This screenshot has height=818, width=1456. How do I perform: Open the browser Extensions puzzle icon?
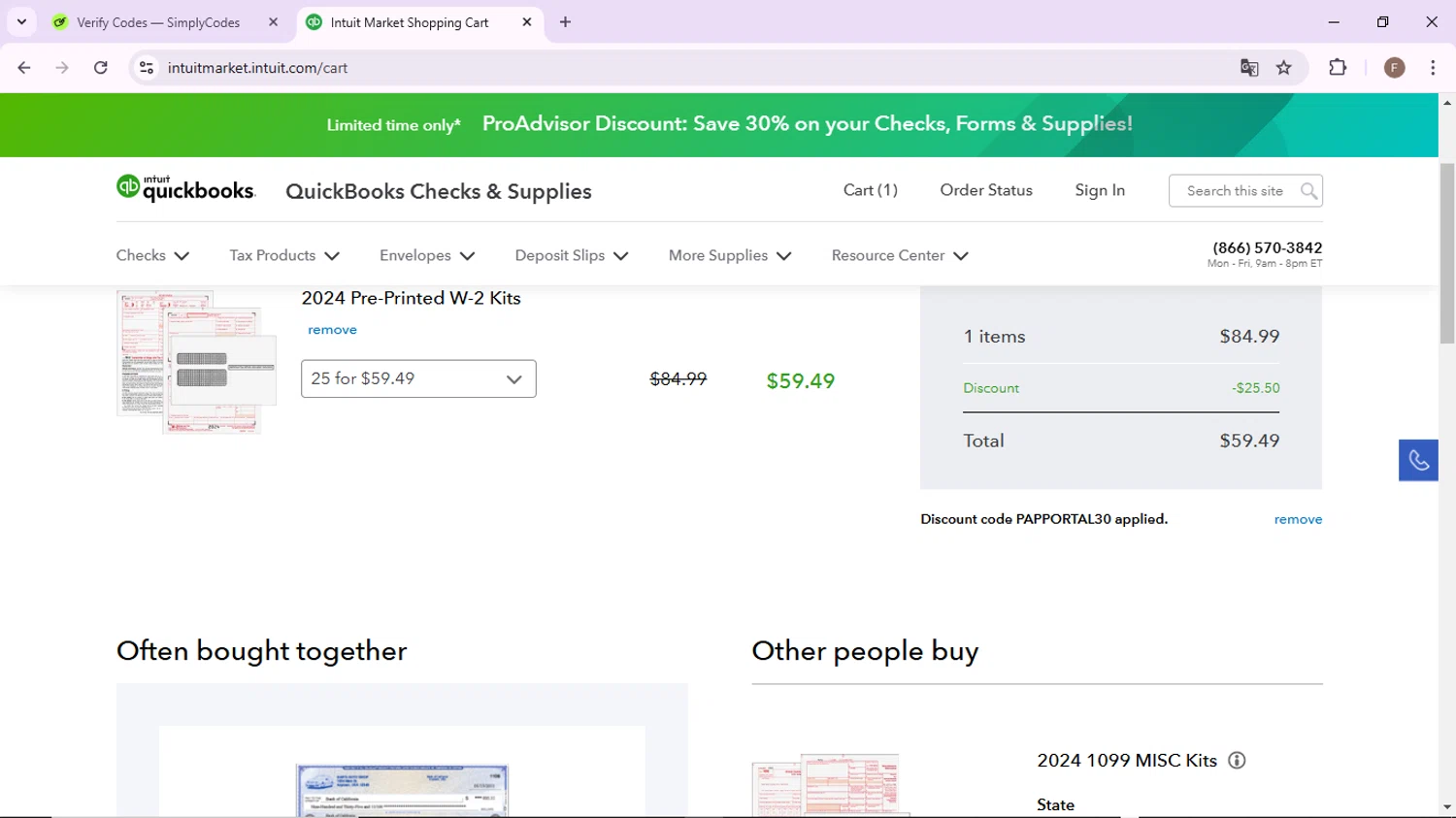click(x=1338, y=68)
